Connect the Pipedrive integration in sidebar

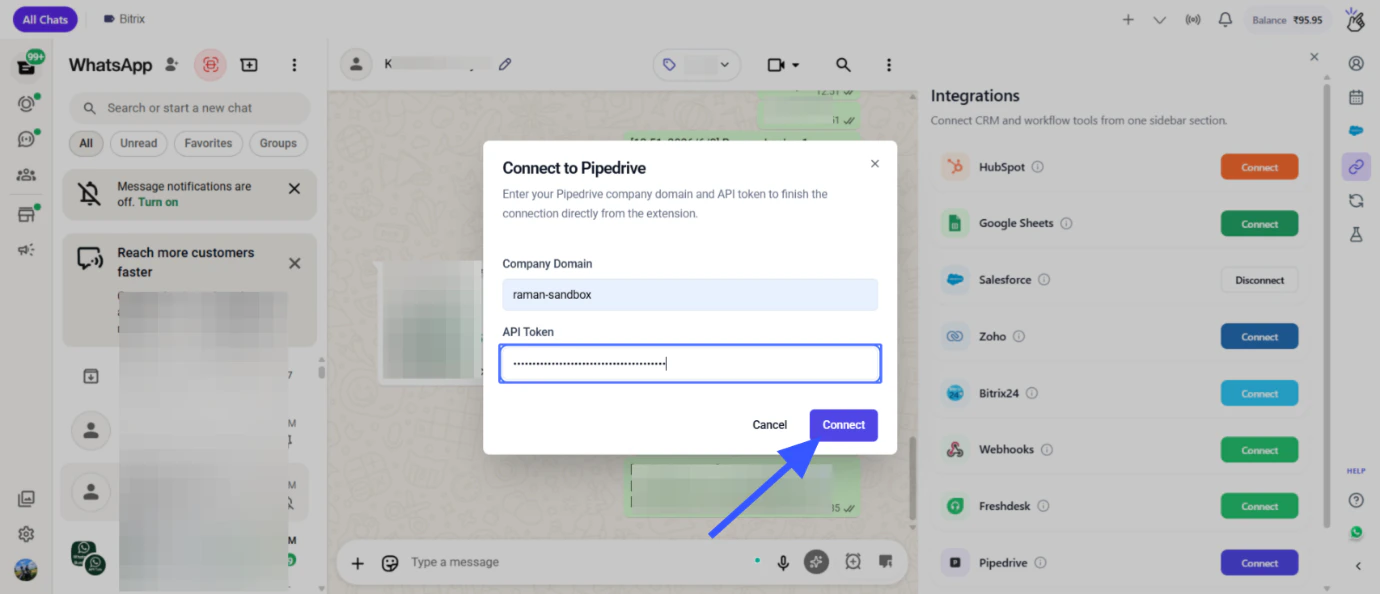[x=1259, y=563]
